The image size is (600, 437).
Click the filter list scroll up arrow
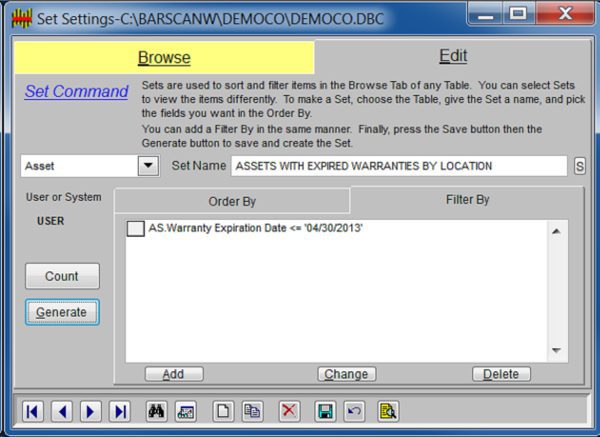[x=556, y=231]
